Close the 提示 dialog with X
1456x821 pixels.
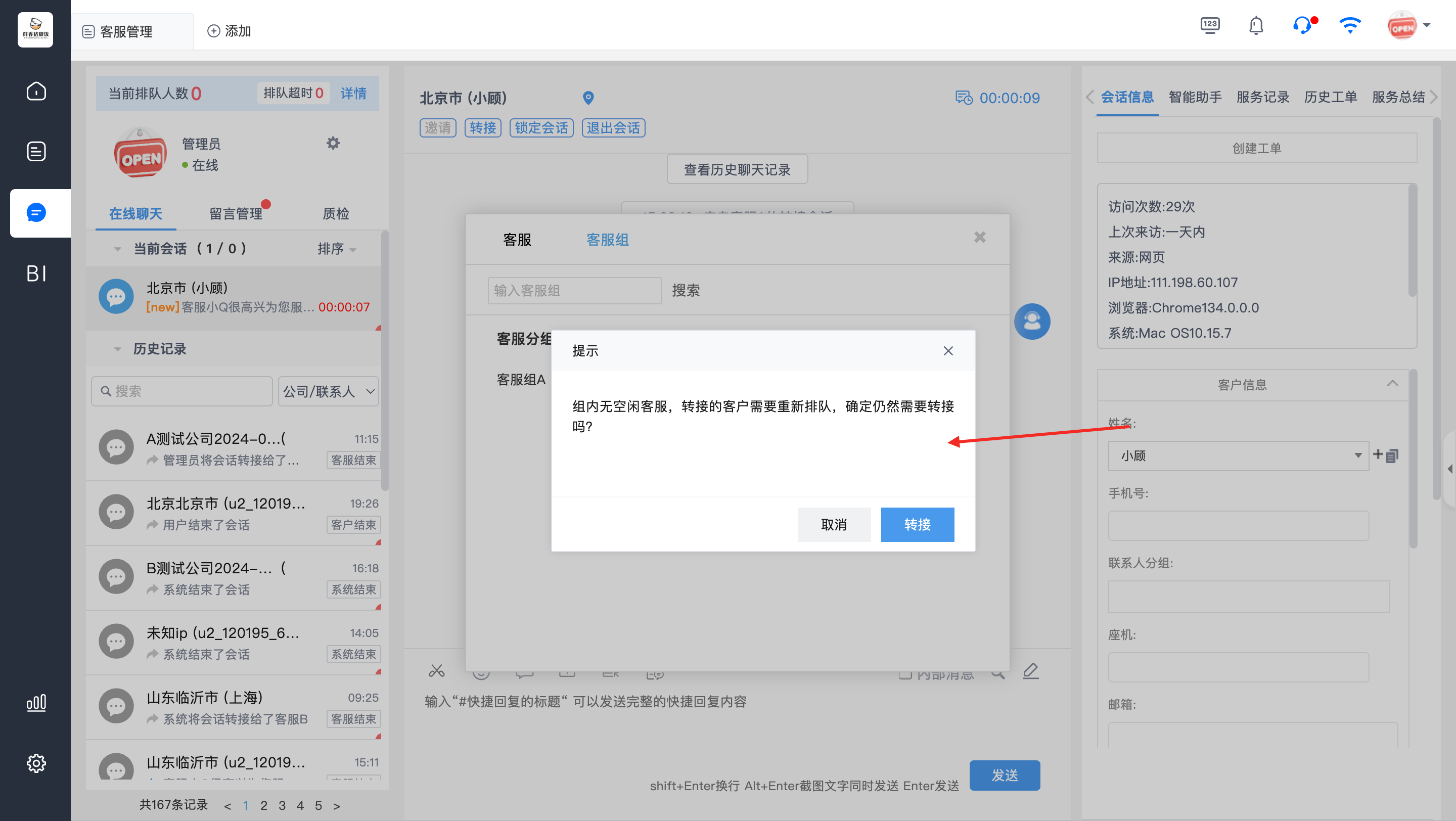[x=948, y=351]
